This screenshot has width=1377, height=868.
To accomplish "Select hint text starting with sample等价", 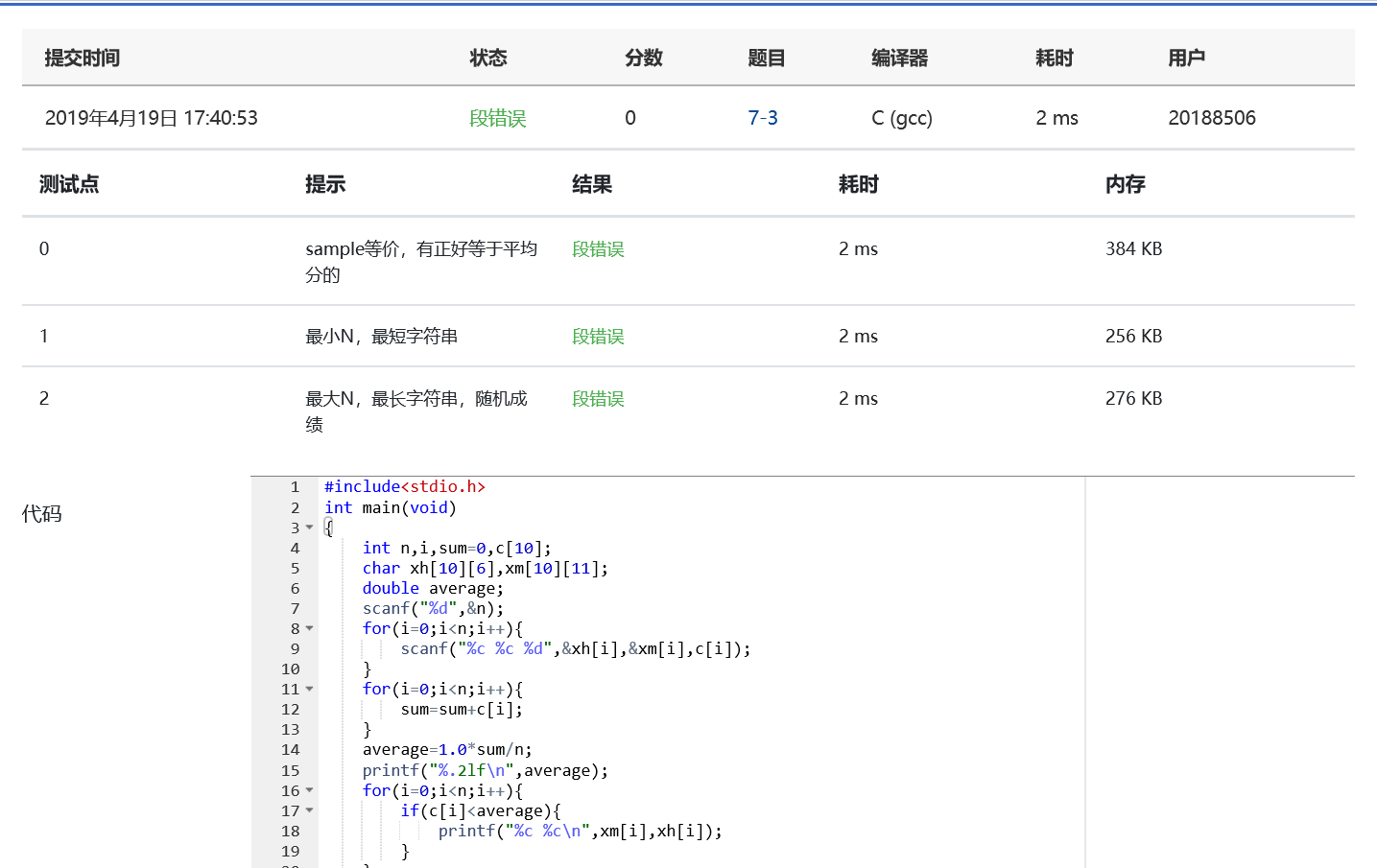I will pos(421,262).
